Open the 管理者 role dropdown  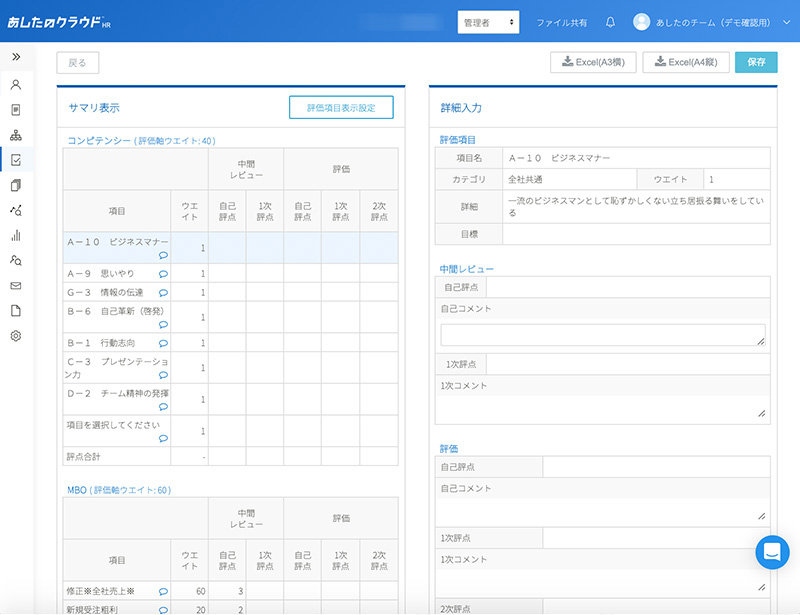tap(488, 22)
